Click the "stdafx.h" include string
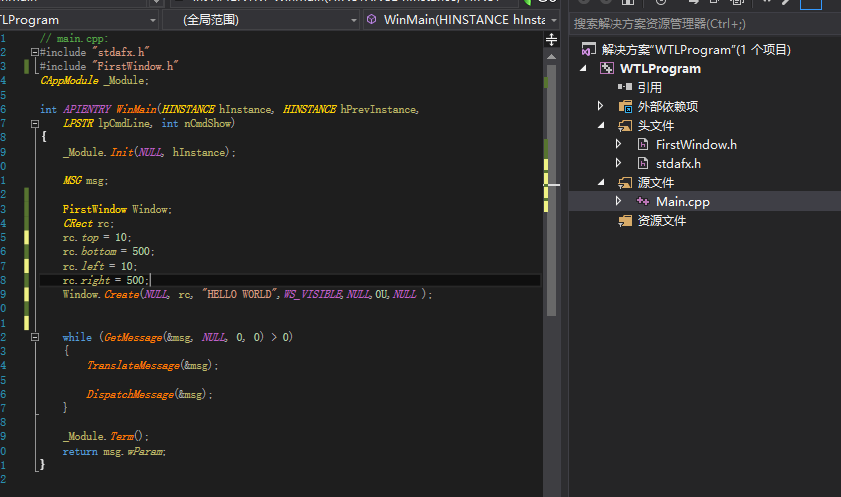Screen dimensions: 841x497 121,52
